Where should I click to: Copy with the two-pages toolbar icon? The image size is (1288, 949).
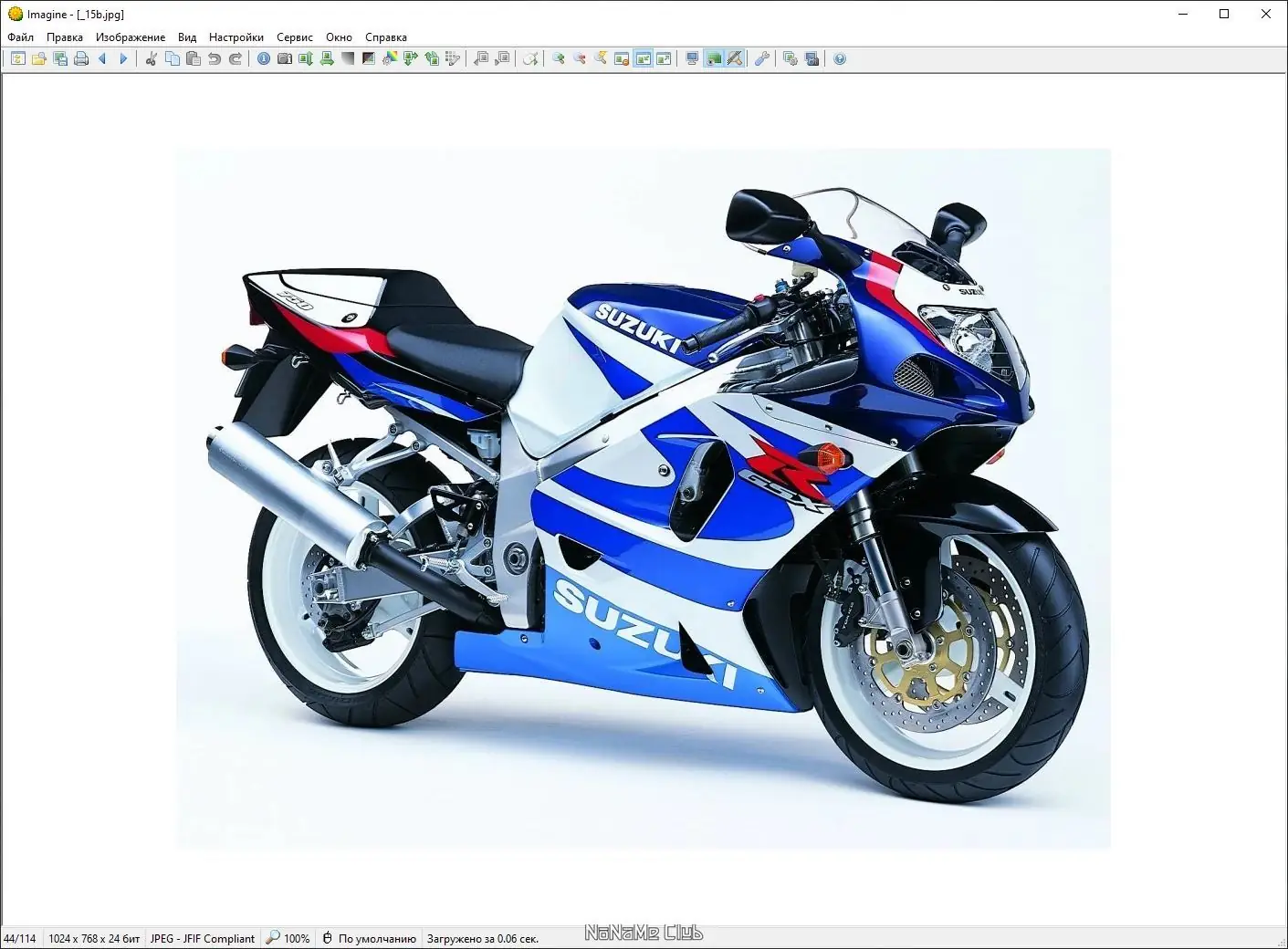pyautogui.click(x=173, y=59)
